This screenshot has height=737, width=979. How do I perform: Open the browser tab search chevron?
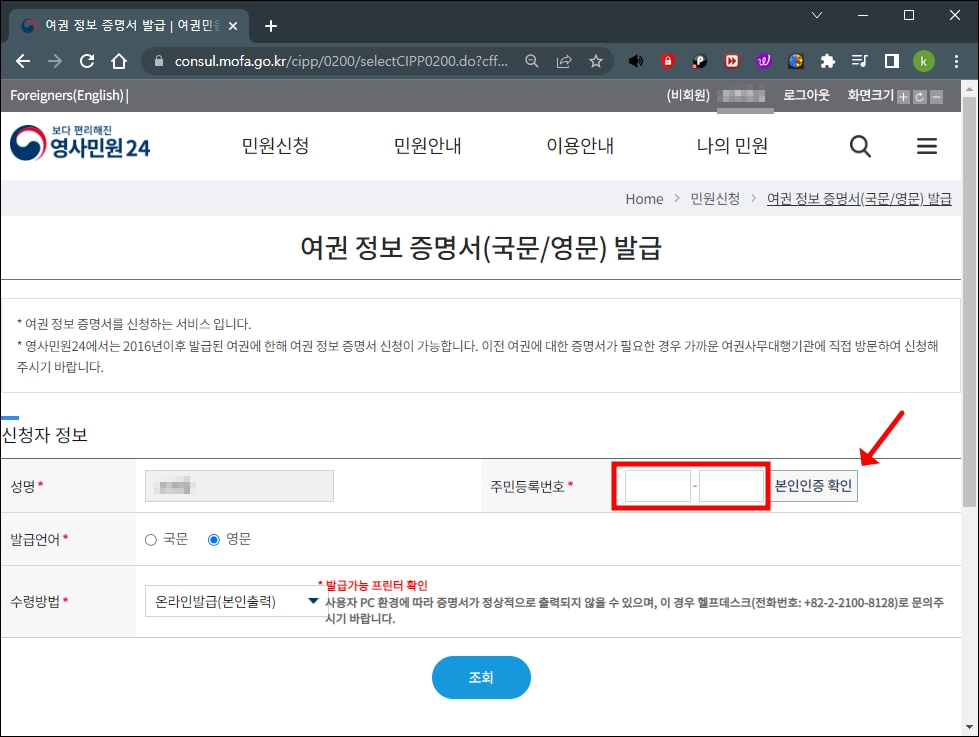(817, 16)
